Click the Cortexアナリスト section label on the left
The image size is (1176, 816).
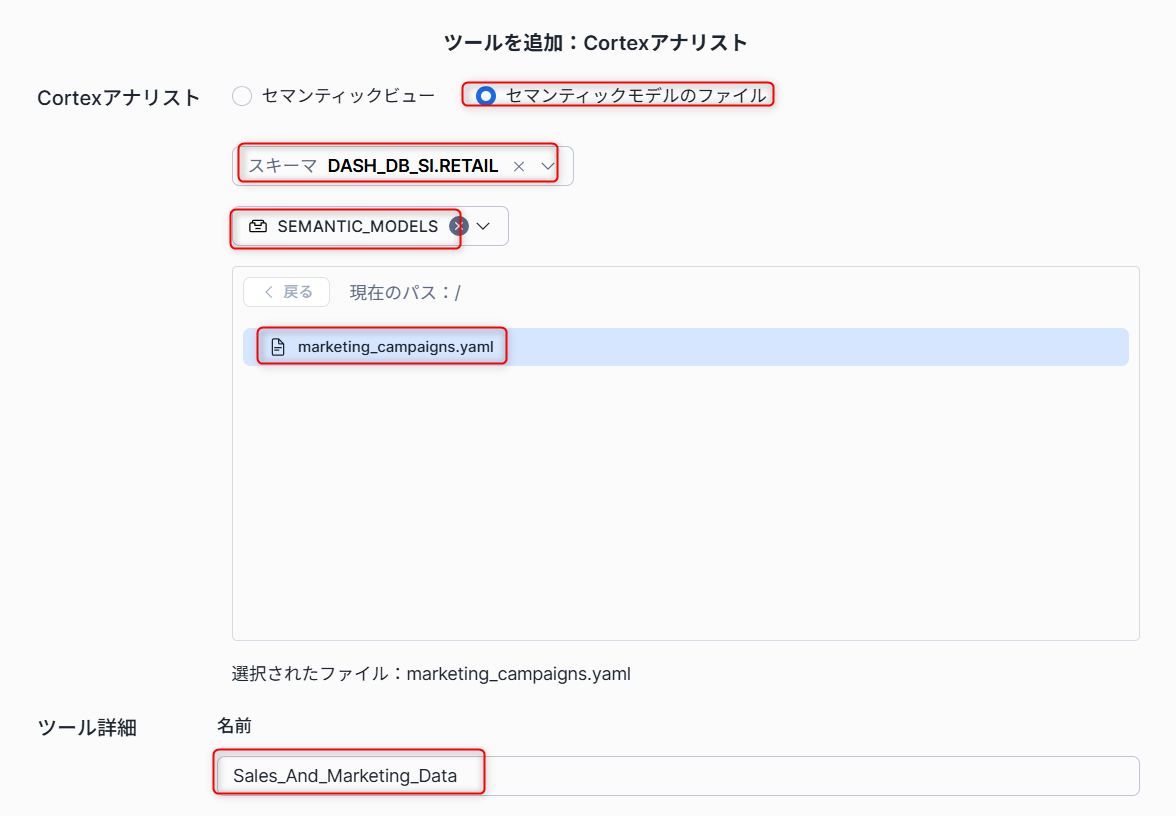click(118, 97)
